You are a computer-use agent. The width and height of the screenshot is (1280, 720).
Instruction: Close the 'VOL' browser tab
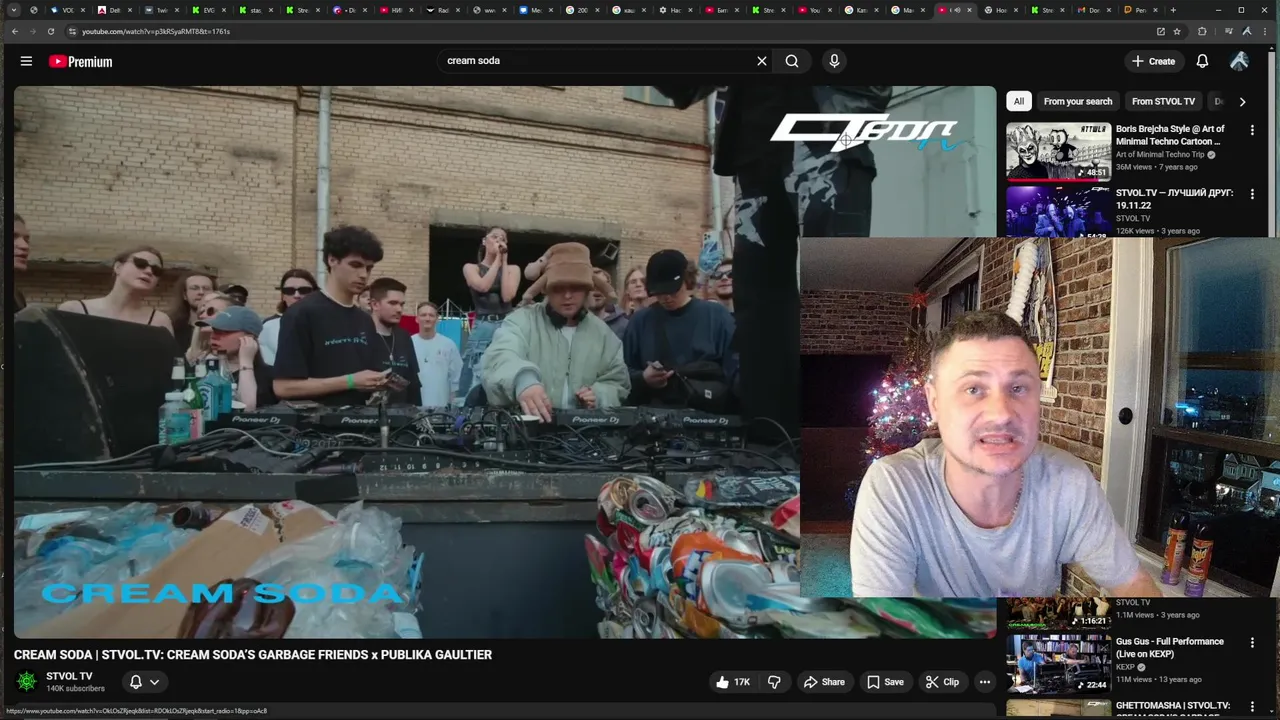point(81,10)
